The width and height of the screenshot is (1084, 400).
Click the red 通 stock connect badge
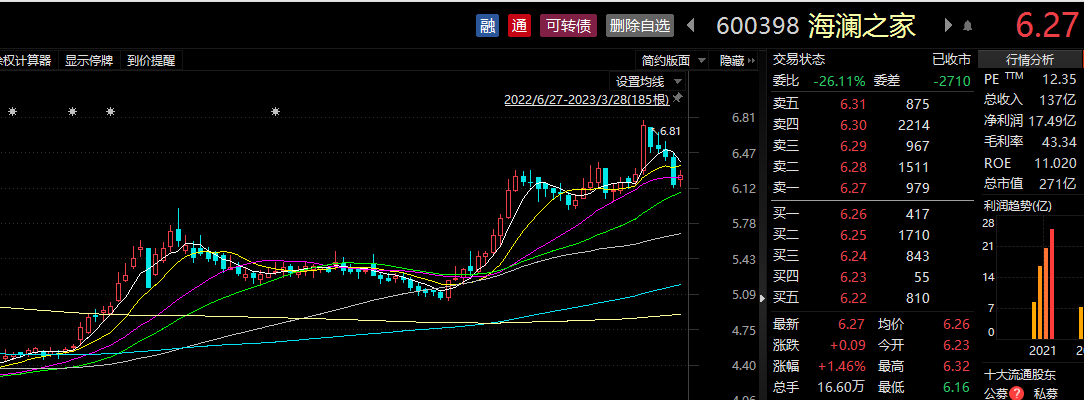pyautogui.click(x=519, y=26)
